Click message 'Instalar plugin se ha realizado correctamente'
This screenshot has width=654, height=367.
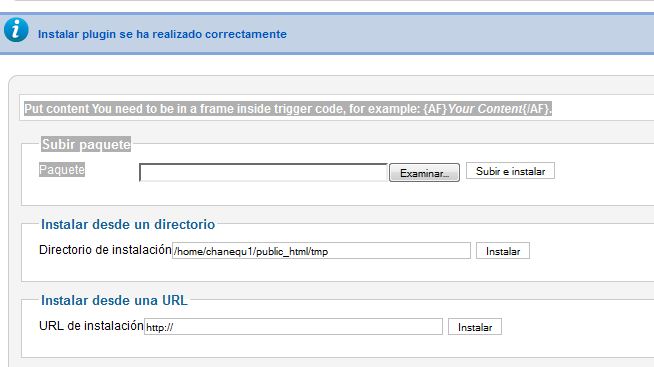162,34
